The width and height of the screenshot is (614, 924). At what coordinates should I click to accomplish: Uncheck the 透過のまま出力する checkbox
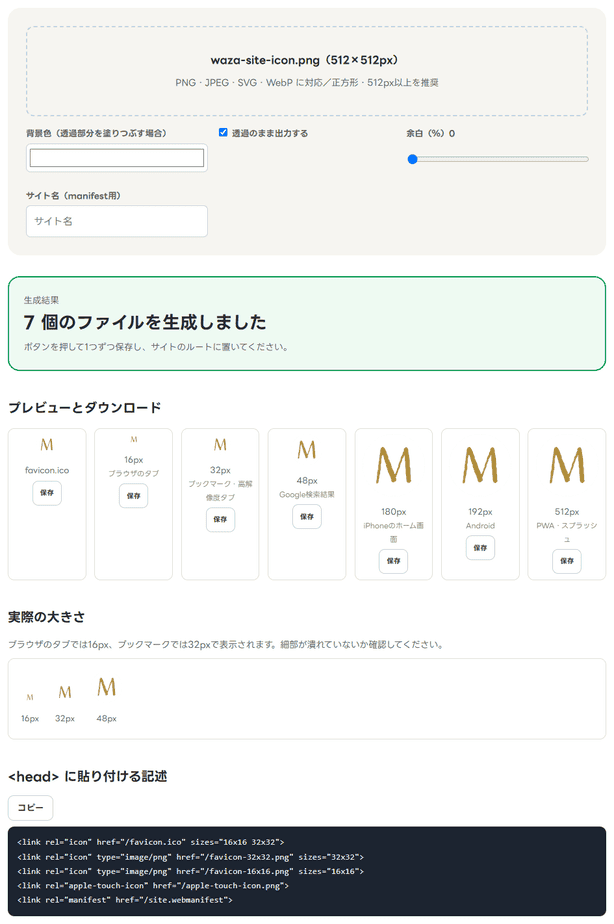click(223, 133)
